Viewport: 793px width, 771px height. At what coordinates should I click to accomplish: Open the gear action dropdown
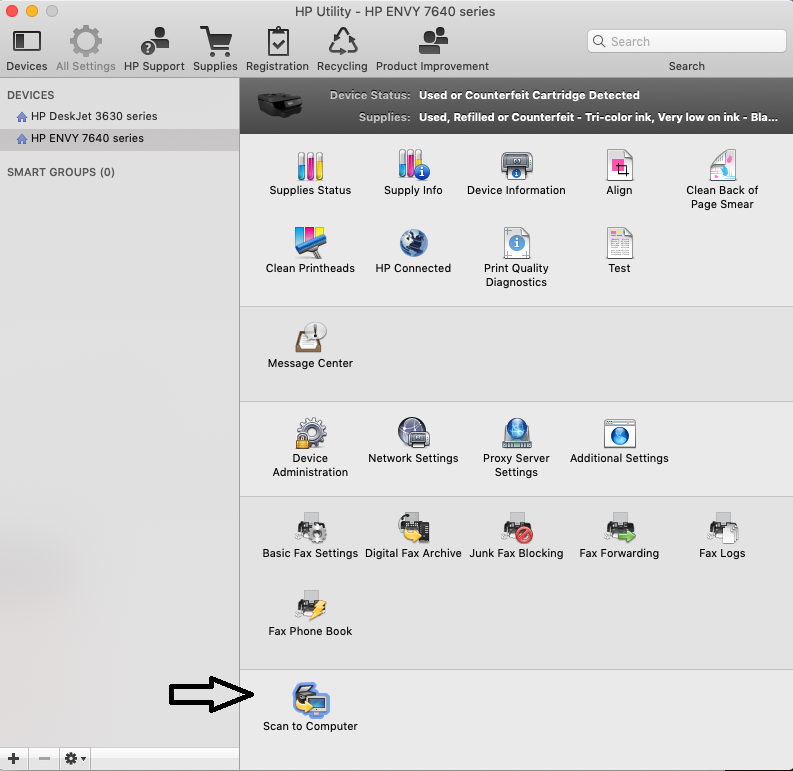coord(75,758)
